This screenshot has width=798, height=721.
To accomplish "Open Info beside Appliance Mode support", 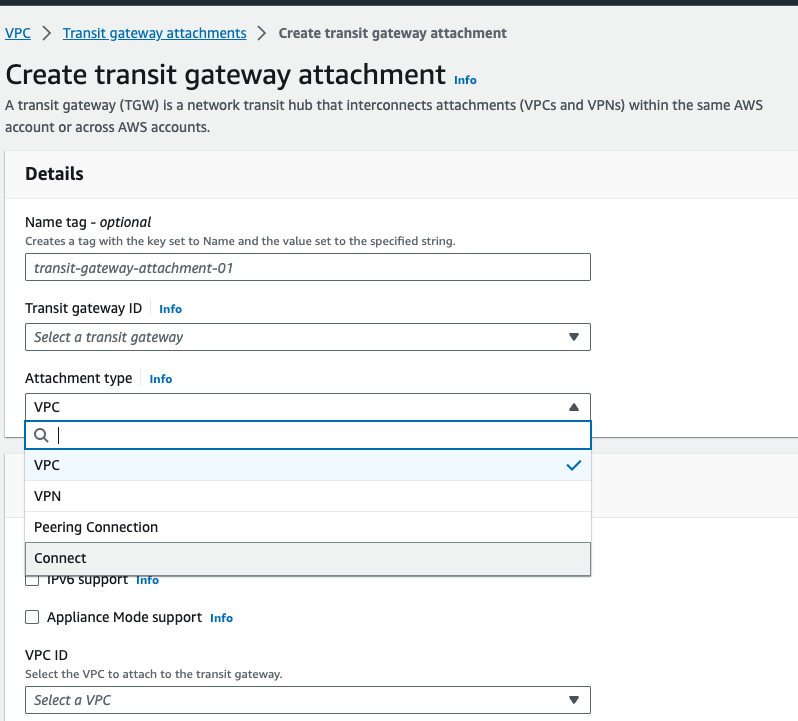I will click(221, 618).
